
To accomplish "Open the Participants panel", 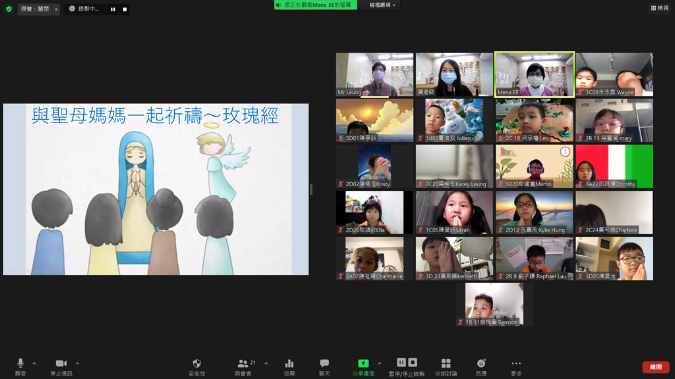I will pyautogui.click(x=244, y=367).
